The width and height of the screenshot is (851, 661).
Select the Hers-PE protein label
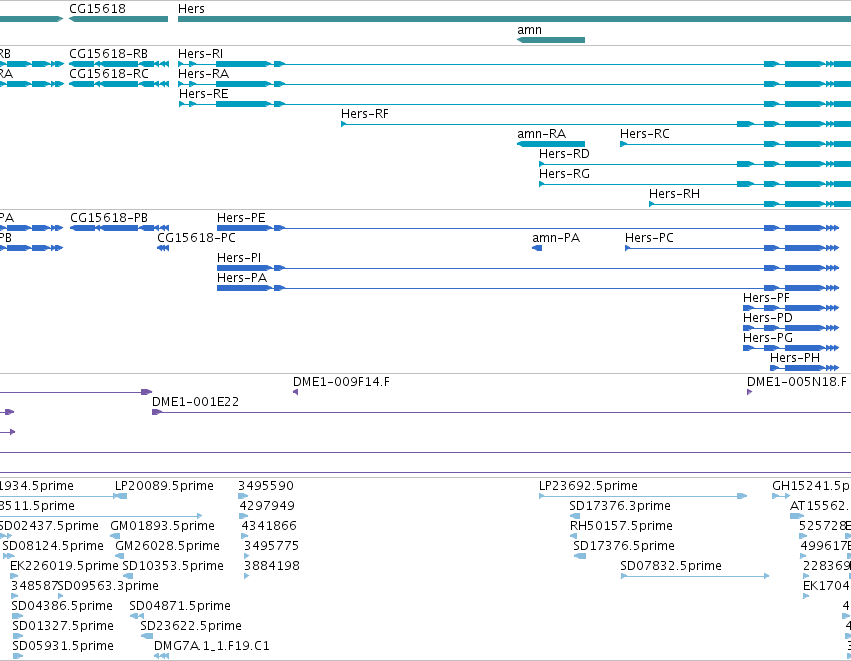click(x=241, y=218)
